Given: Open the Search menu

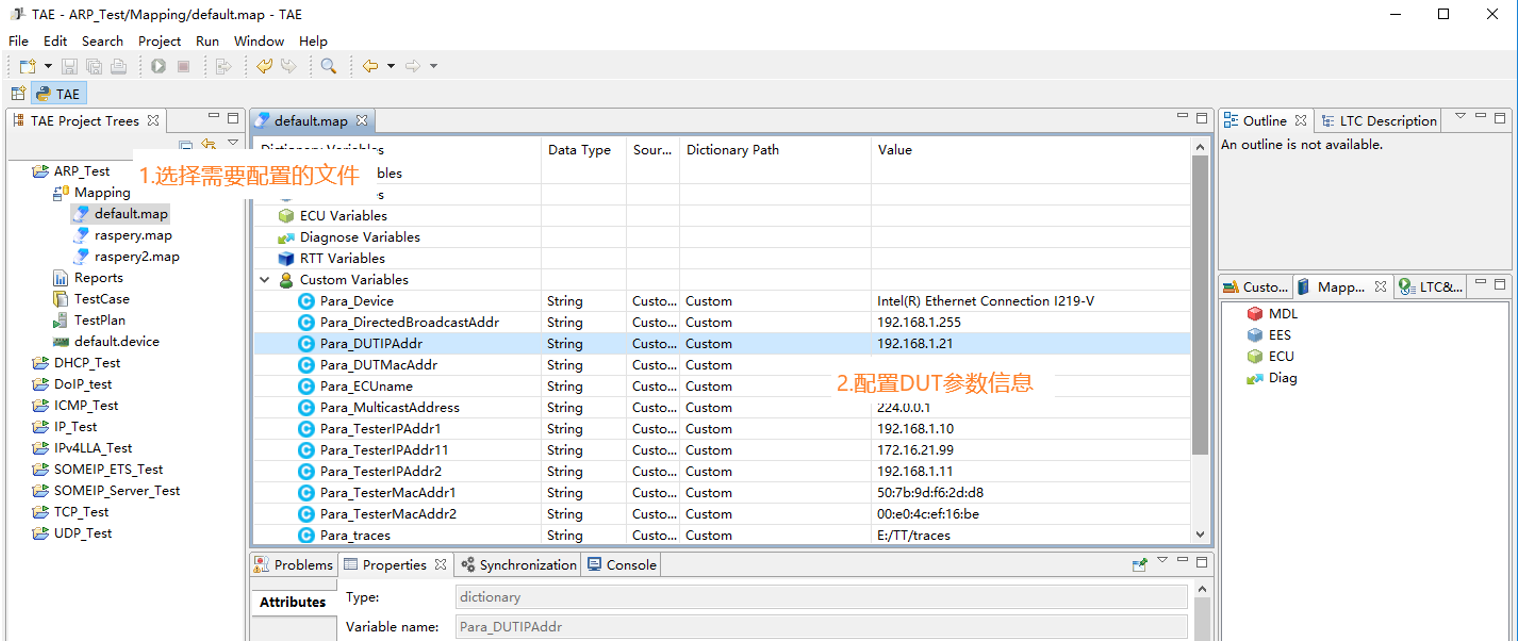Looking at the screenshot, I should coord(102,41).
